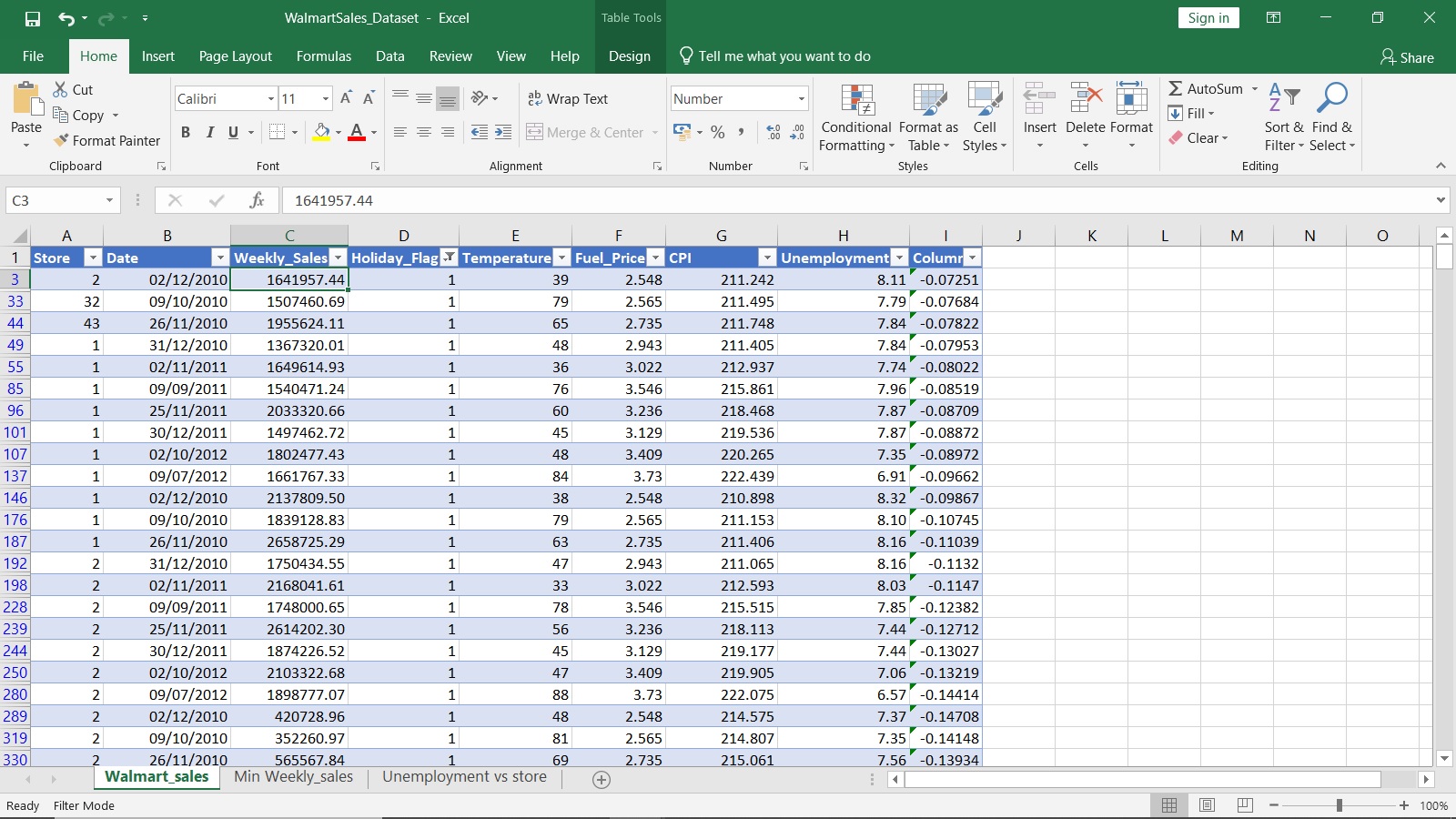Click Decrease Indent icon
Screen dimensions: 1456x819
(480, 132)
